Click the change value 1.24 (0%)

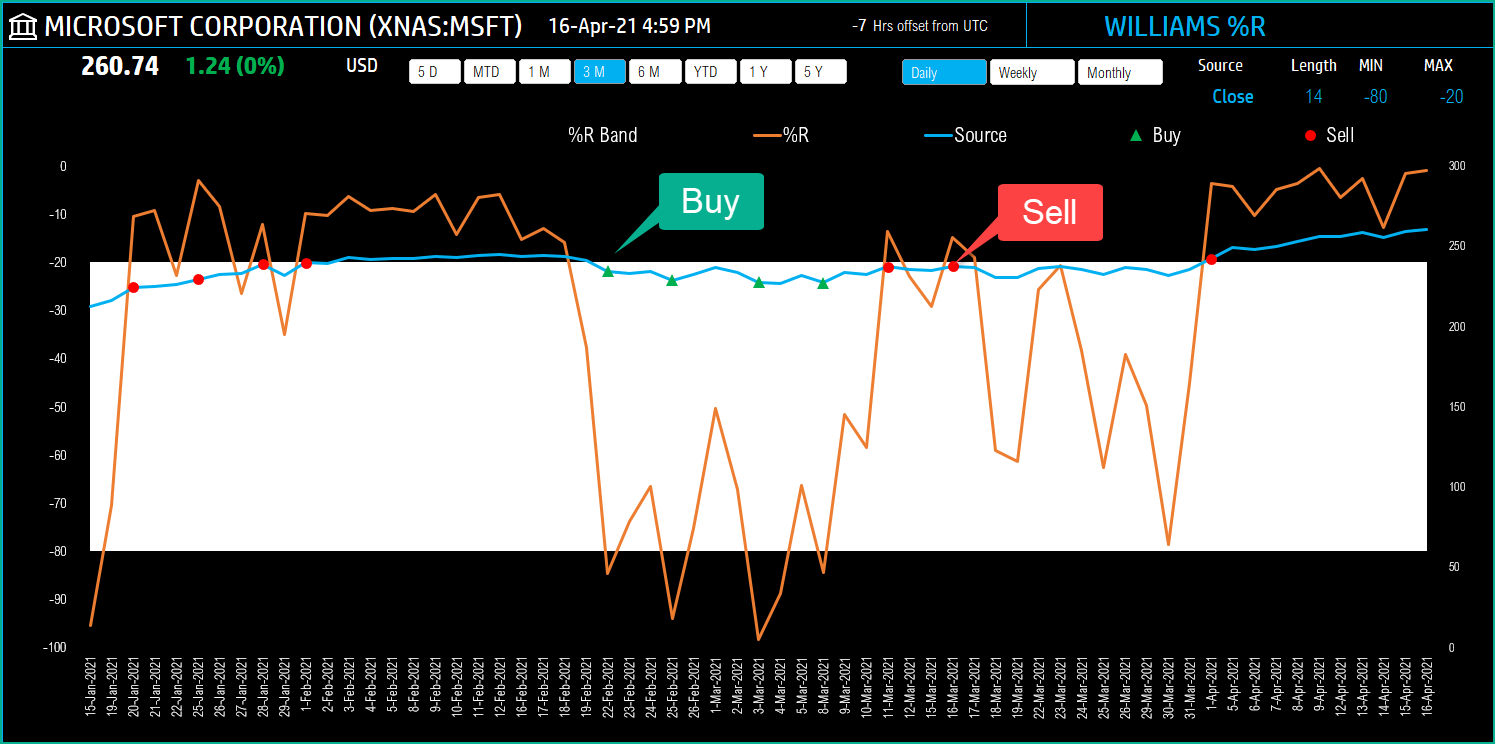235,66
